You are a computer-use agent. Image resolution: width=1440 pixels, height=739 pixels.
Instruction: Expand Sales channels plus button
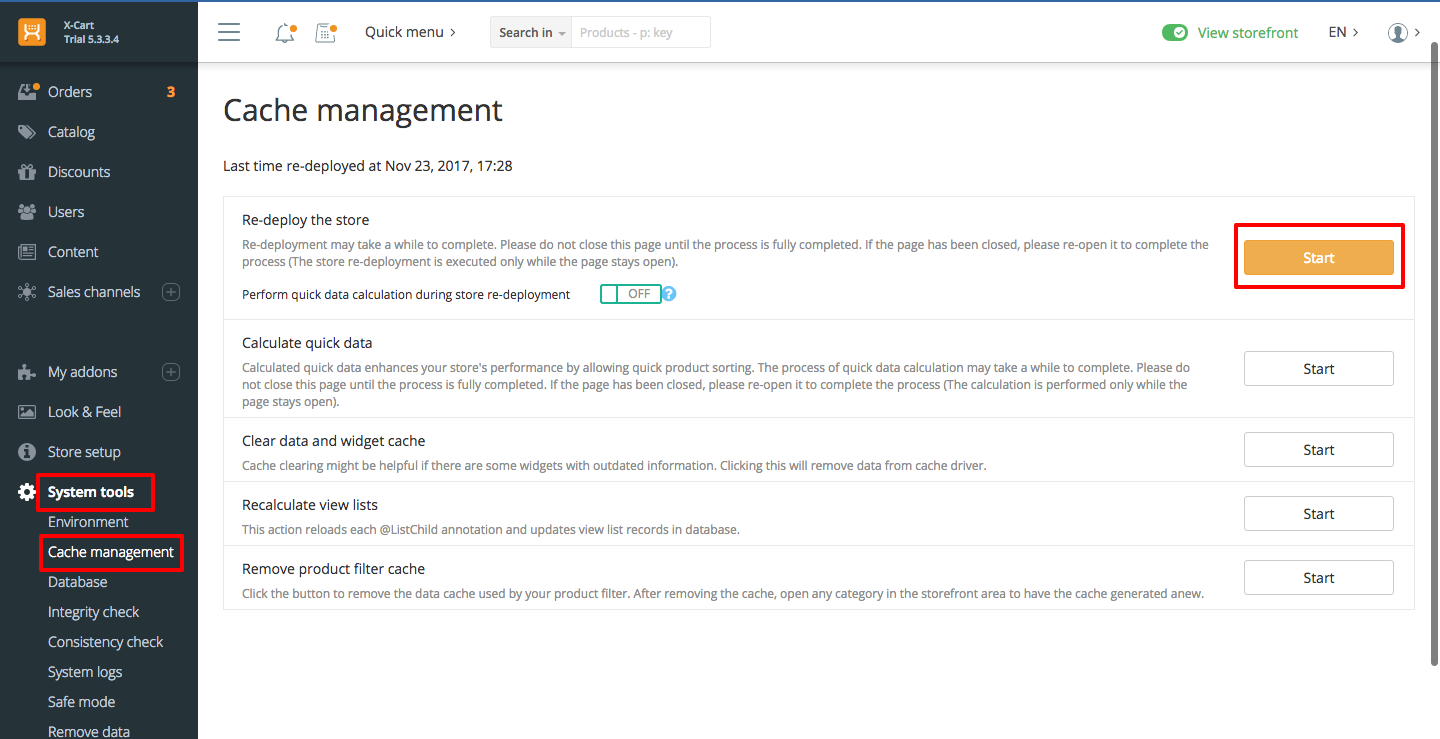[x=171, y=292]
